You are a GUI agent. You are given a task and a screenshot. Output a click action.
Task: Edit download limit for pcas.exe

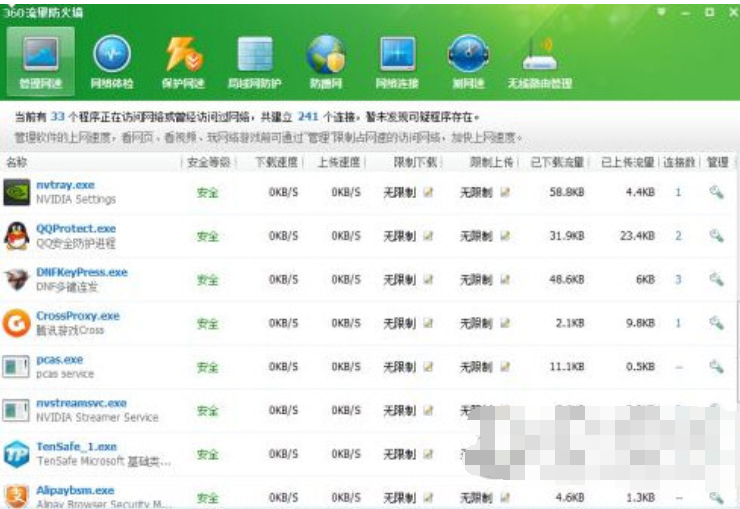(428, 367)
